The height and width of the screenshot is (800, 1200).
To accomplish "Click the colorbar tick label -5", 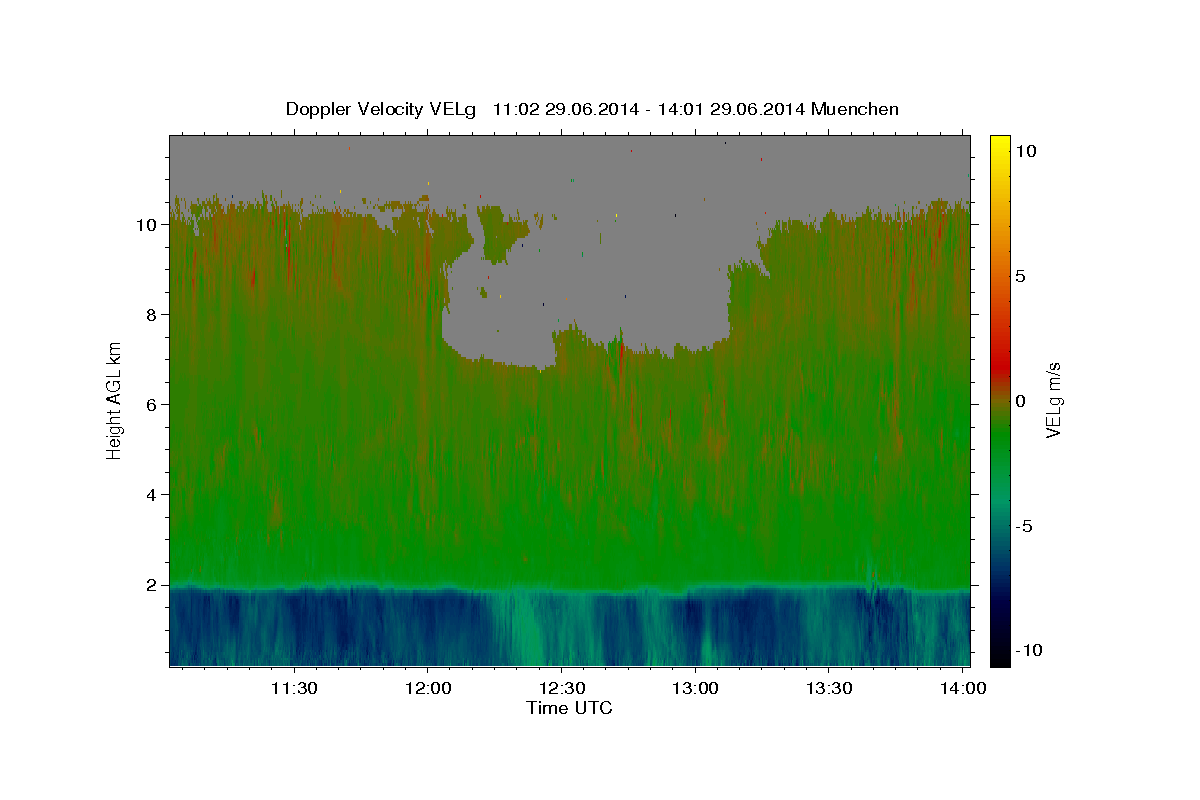I will 1024,526.
